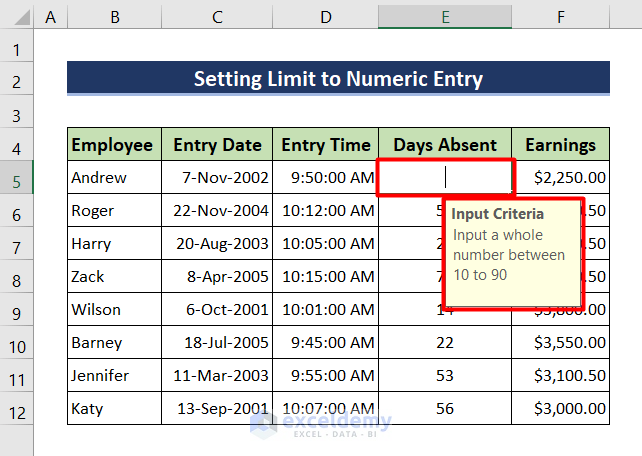Select row 5 header
This screenshot has width=642, height=456.
[x=17, y=178]
